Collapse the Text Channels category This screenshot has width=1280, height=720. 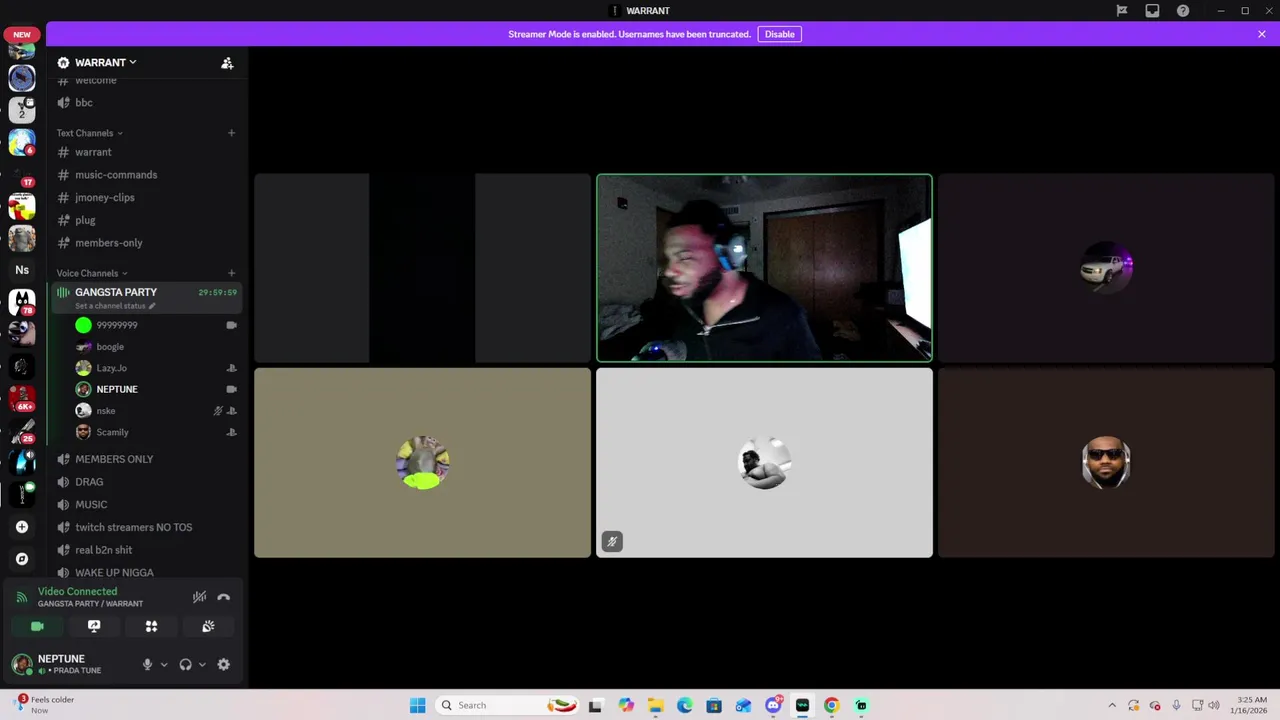[90, 133]
